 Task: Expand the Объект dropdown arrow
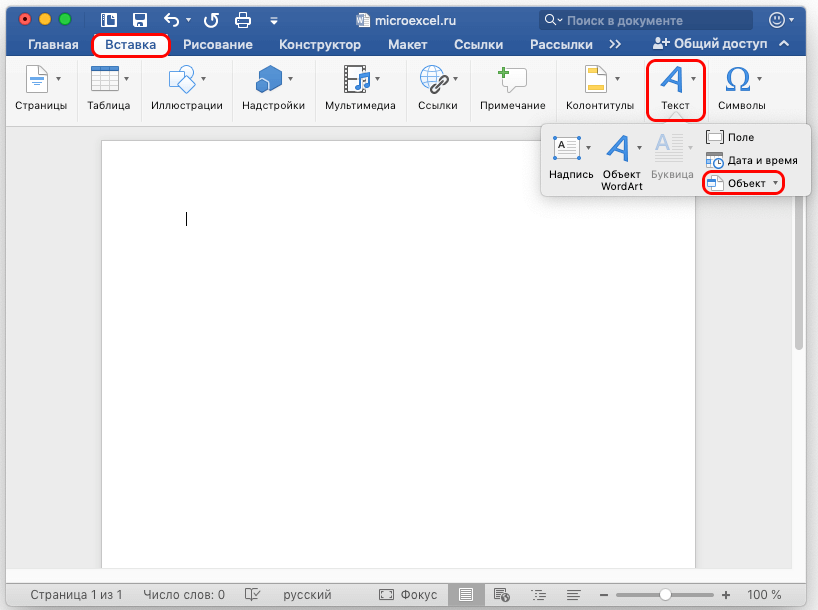[x=775, y=183]
